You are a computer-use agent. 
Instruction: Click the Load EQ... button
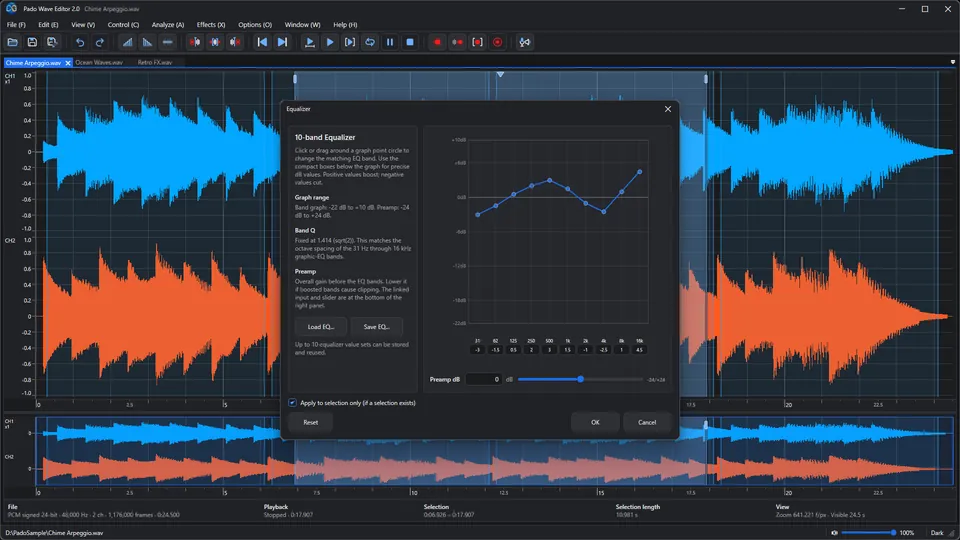(321, 327)
